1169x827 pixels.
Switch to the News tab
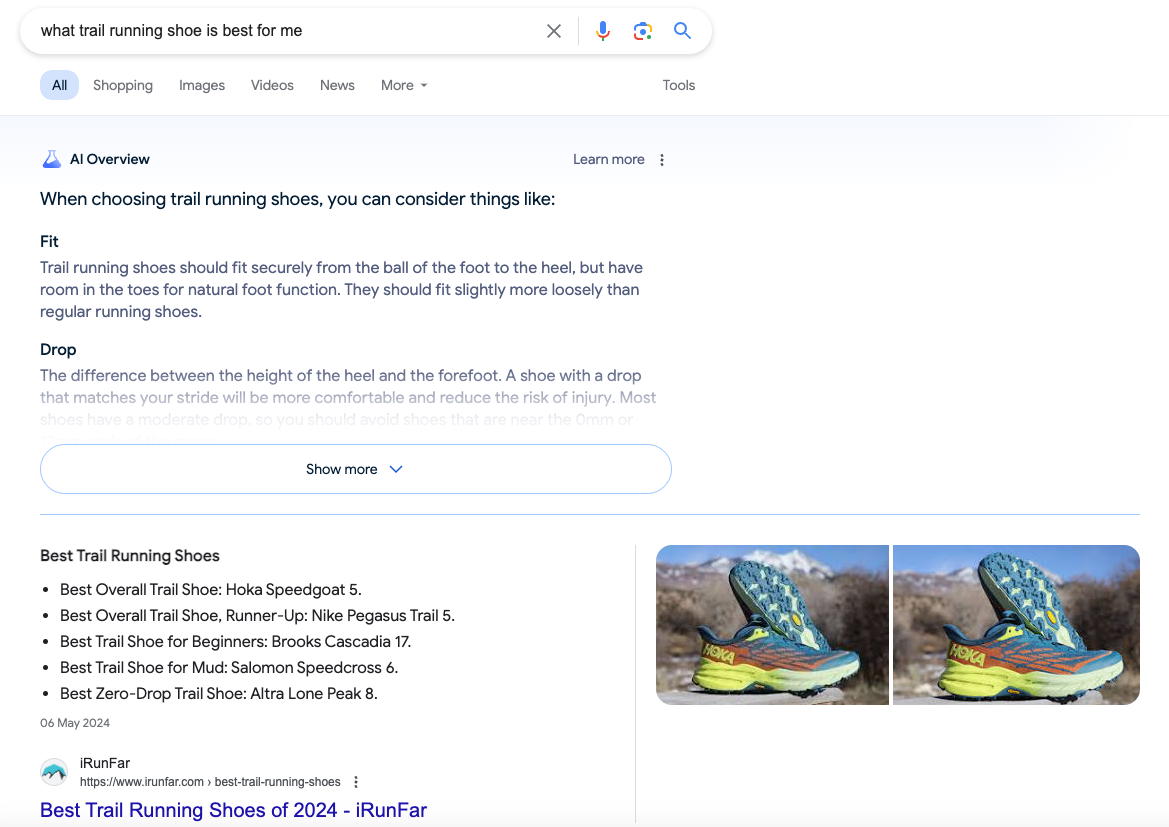[337, 85]
